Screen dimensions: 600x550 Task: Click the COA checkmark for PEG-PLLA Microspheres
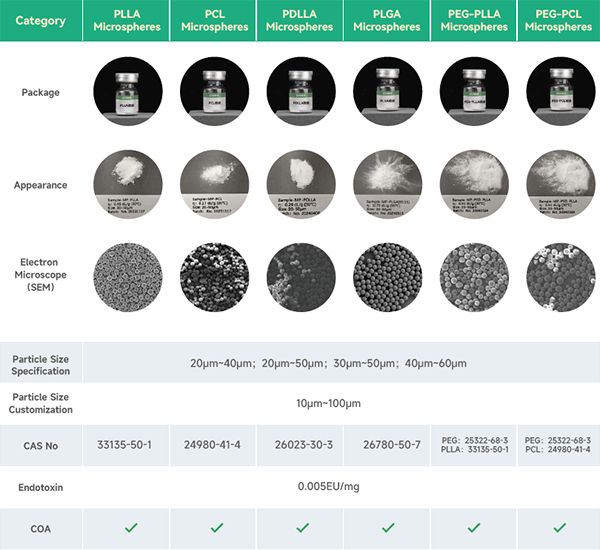point(472,527)
